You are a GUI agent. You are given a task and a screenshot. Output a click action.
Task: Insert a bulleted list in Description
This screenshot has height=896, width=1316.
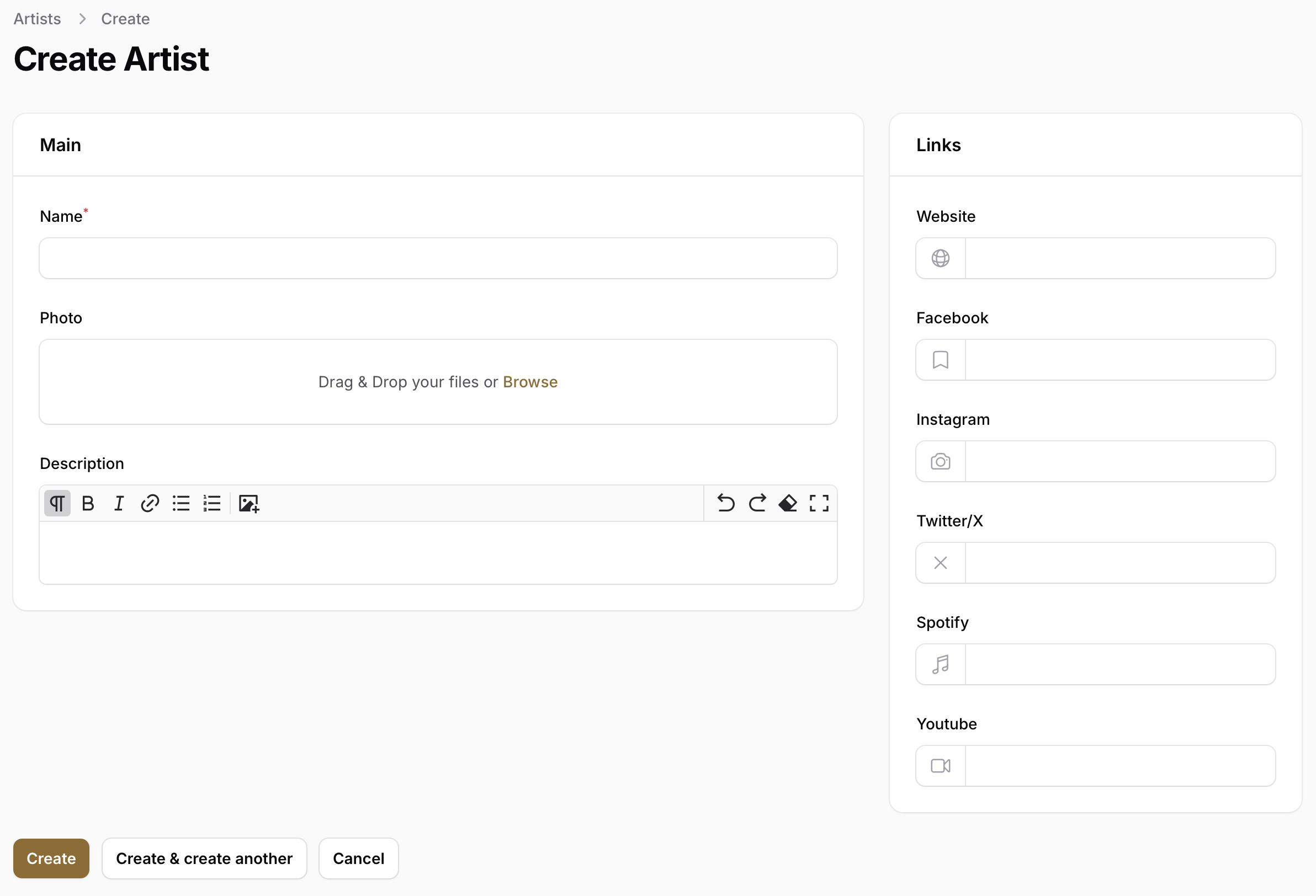pyautogui.click(x=181, y=503)
